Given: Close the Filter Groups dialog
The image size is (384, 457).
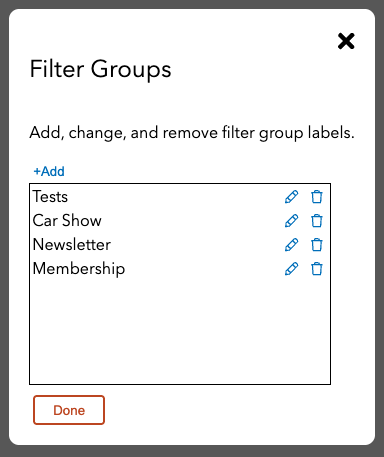Looking at the screenshot, I should tap(346, 41).
